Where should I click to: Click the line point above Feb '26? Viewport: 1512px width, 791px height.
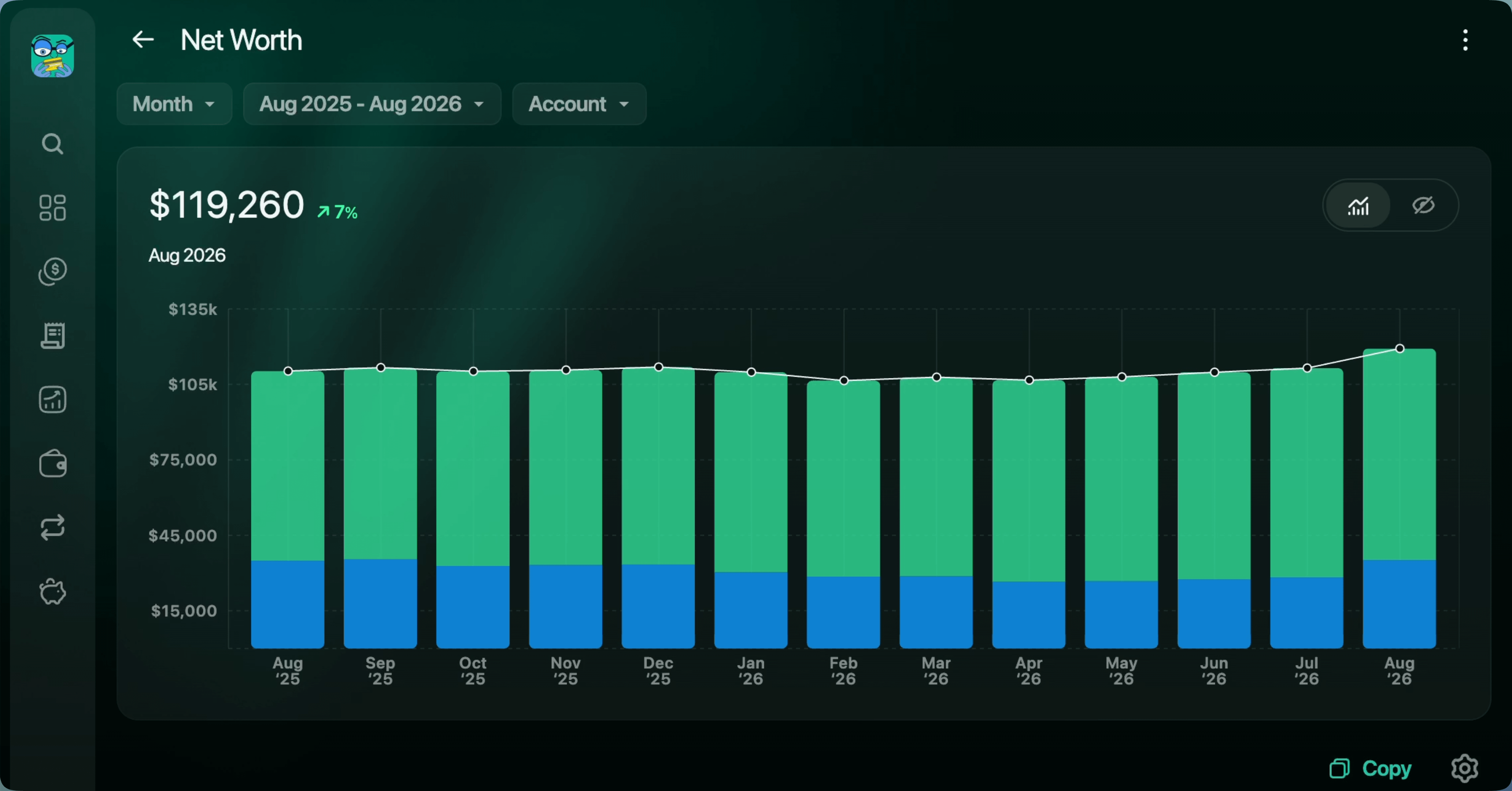tap(844, 381)
